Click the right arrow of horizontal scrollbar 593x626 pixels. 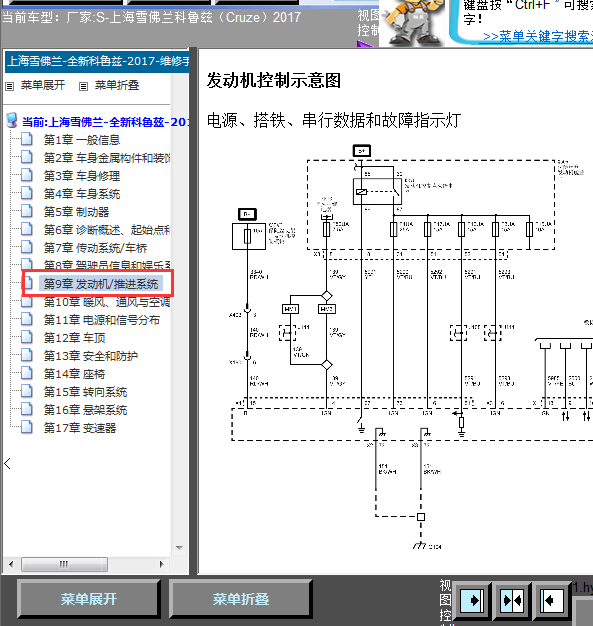(161, 565)
